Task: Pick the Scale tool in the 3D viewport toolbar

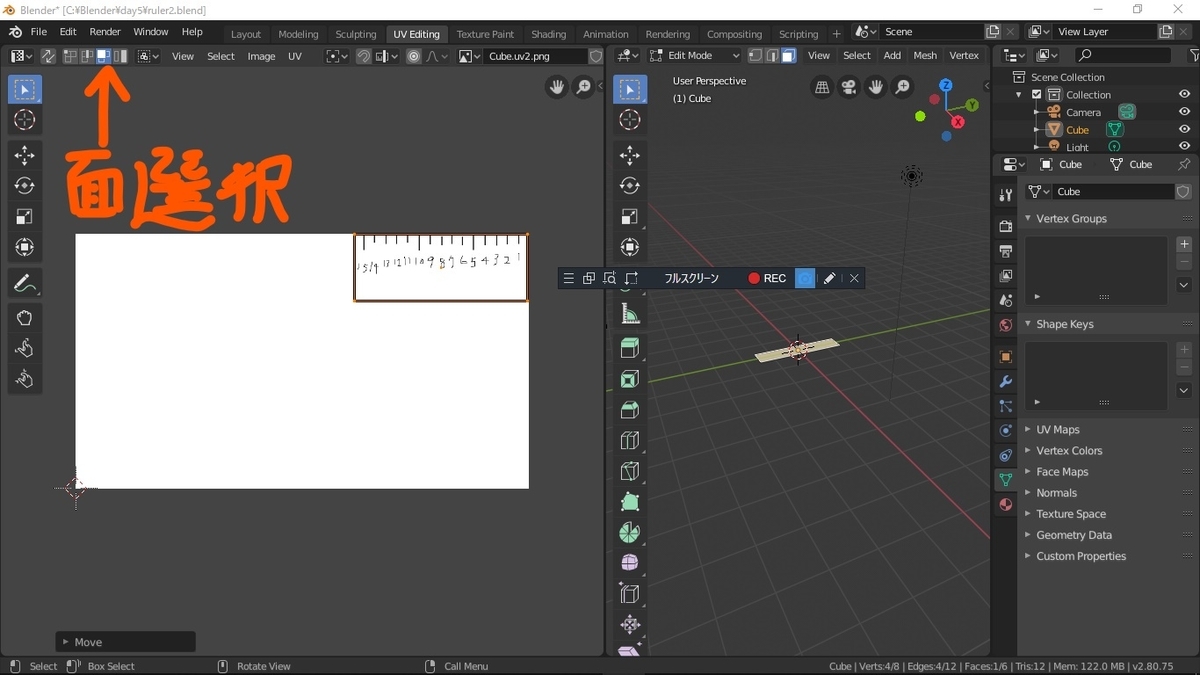Action: (x=630, y=217)
